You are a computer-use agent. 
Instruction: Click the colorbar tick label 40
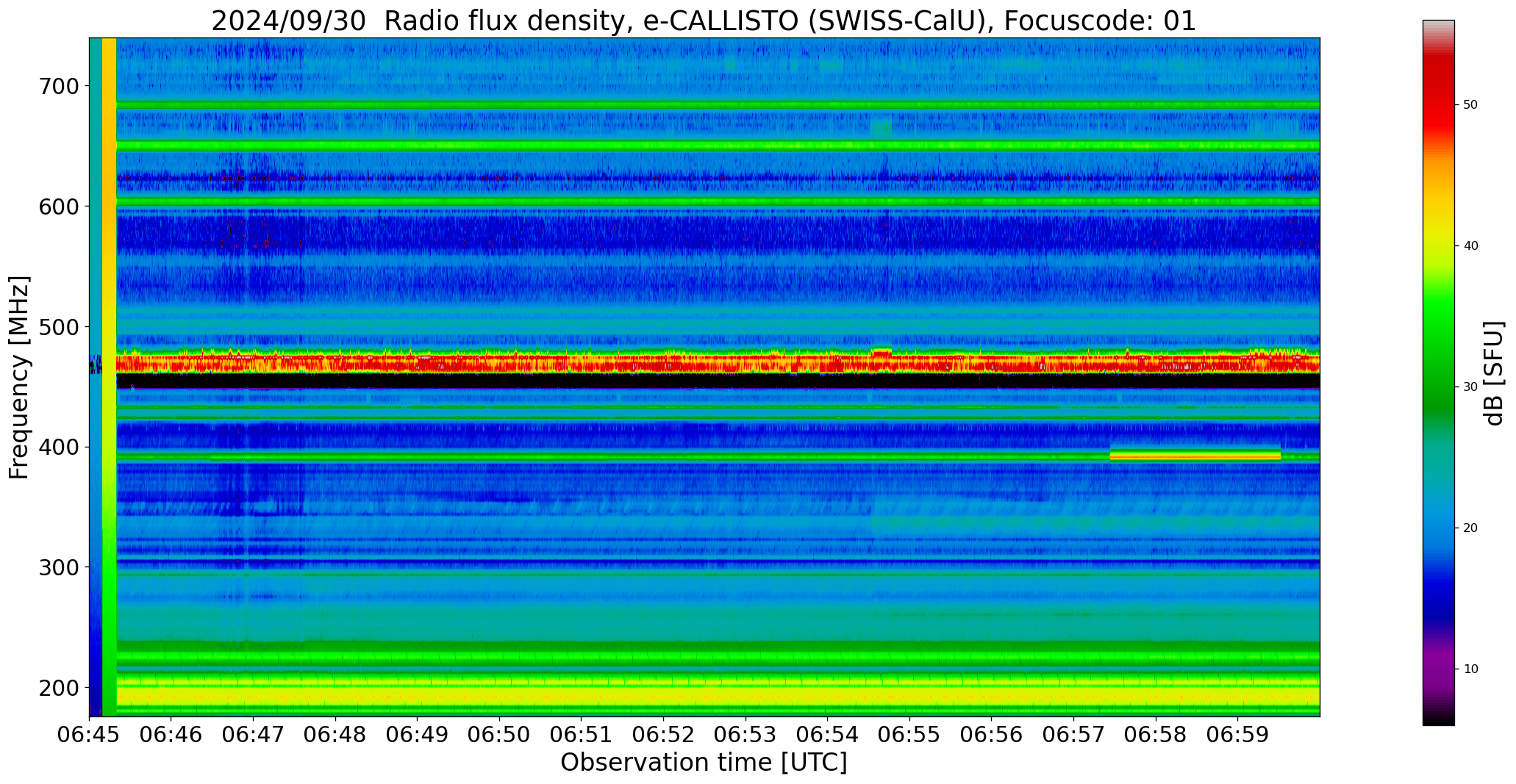[1470, 246]
